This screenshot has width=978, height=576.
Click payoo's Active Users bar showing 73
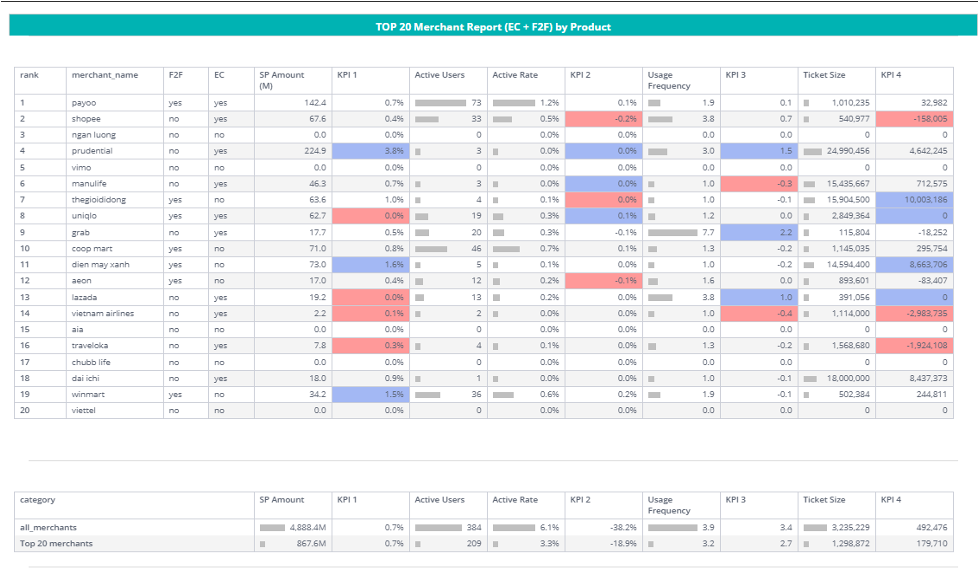click(440, 103)
